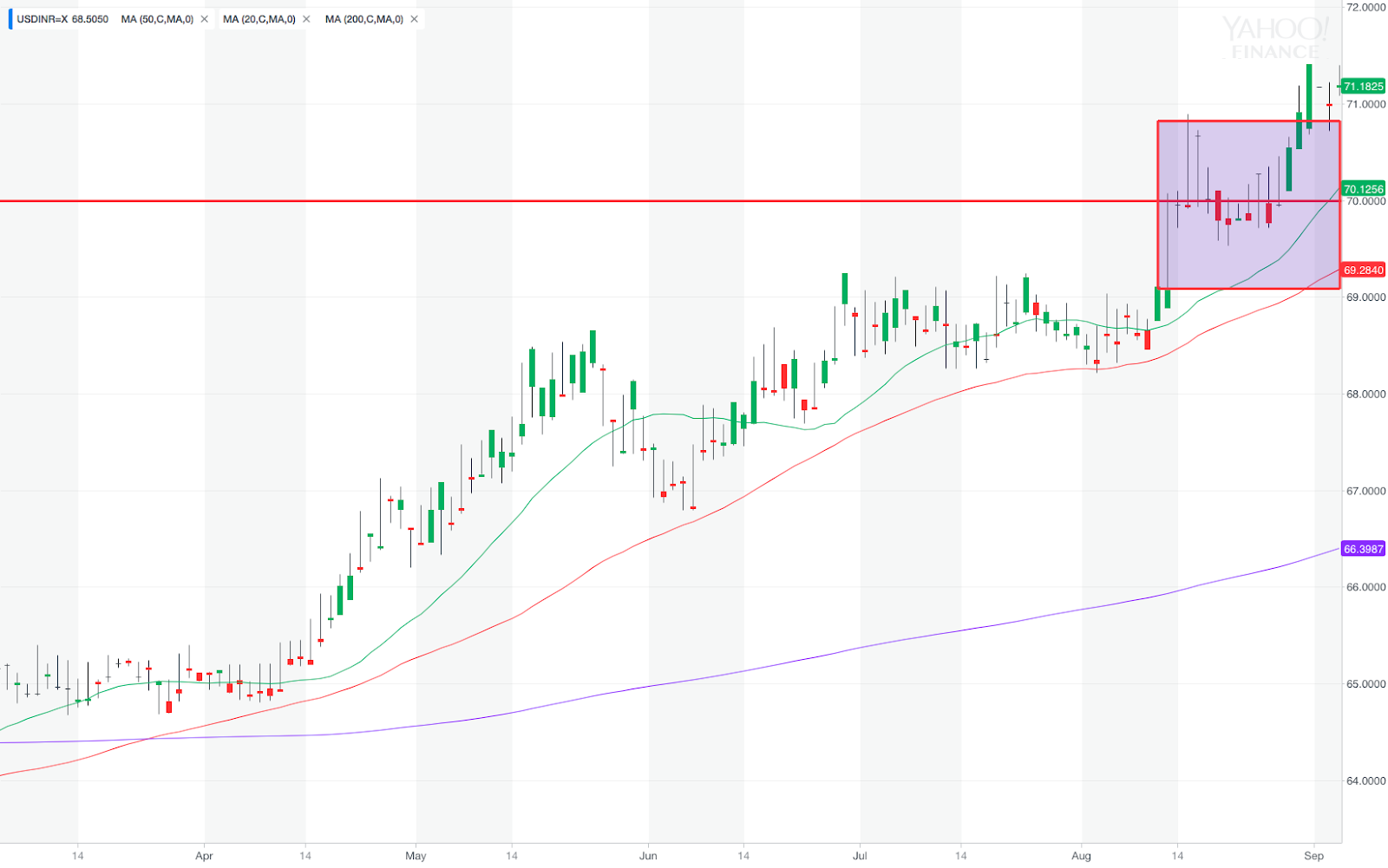Click the Jul label on the date axis
The image size is (1388, 868).
click(860, 856)
